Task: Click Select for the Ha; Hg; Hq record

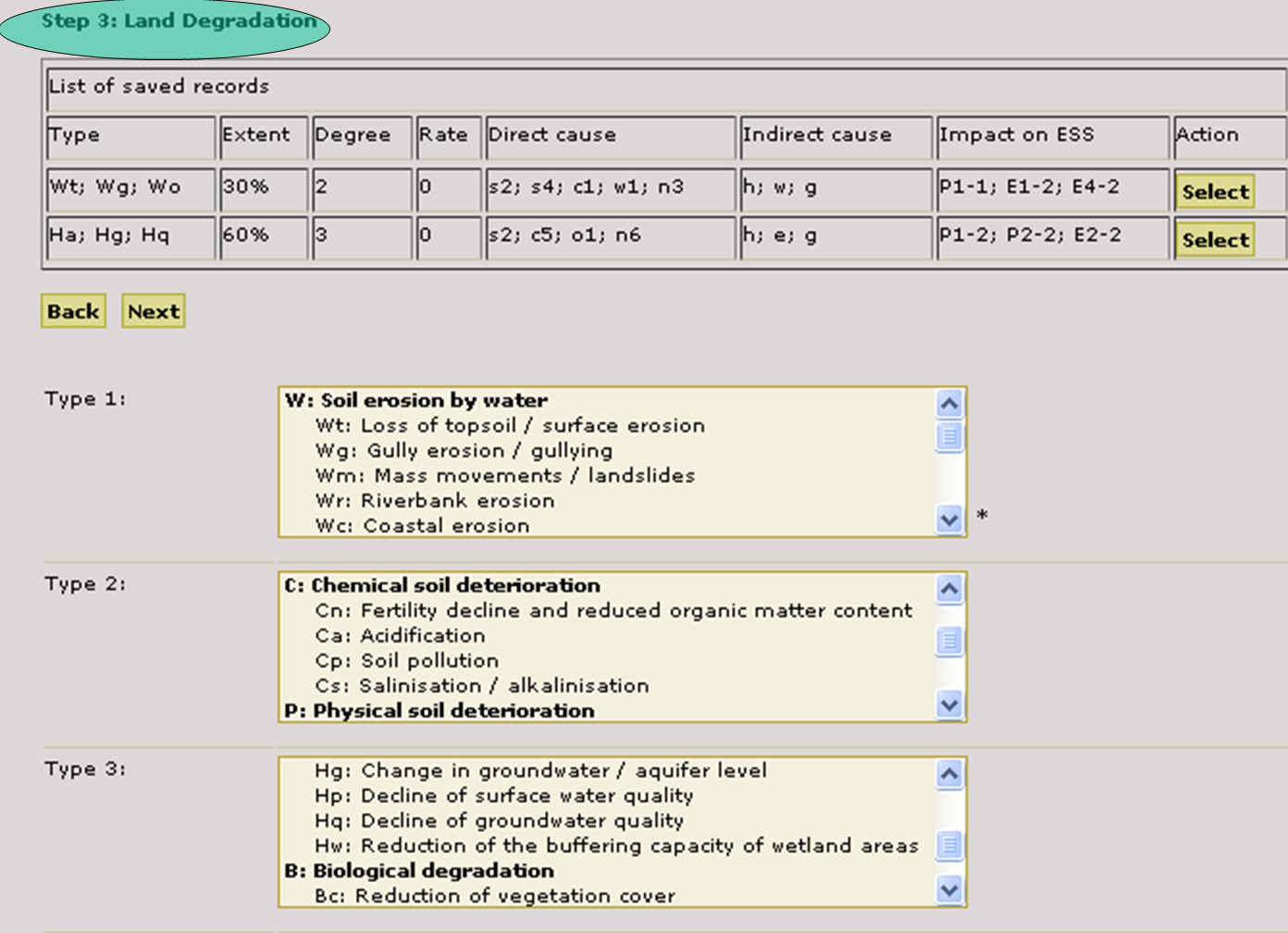Action: point(1215,240)
